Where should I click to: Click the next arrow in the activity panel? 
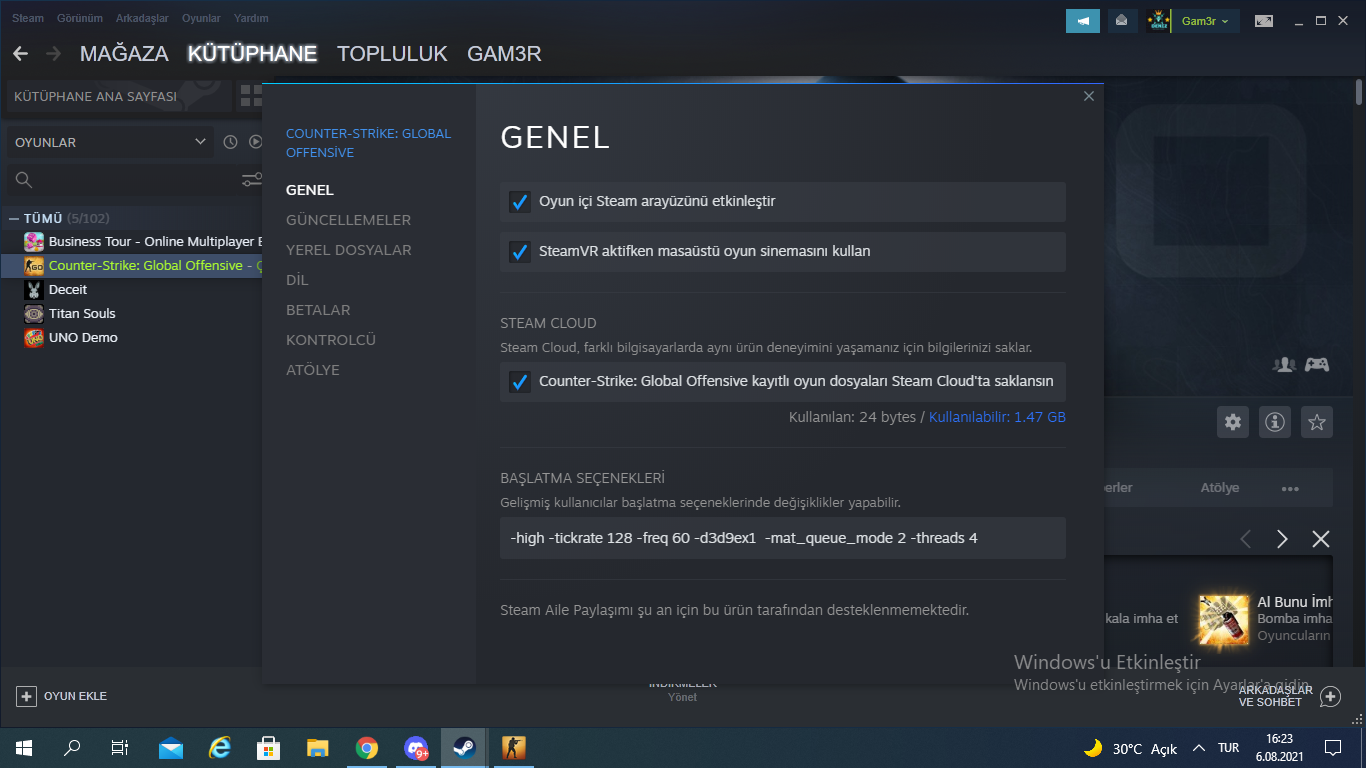(x=1282, y=539)
